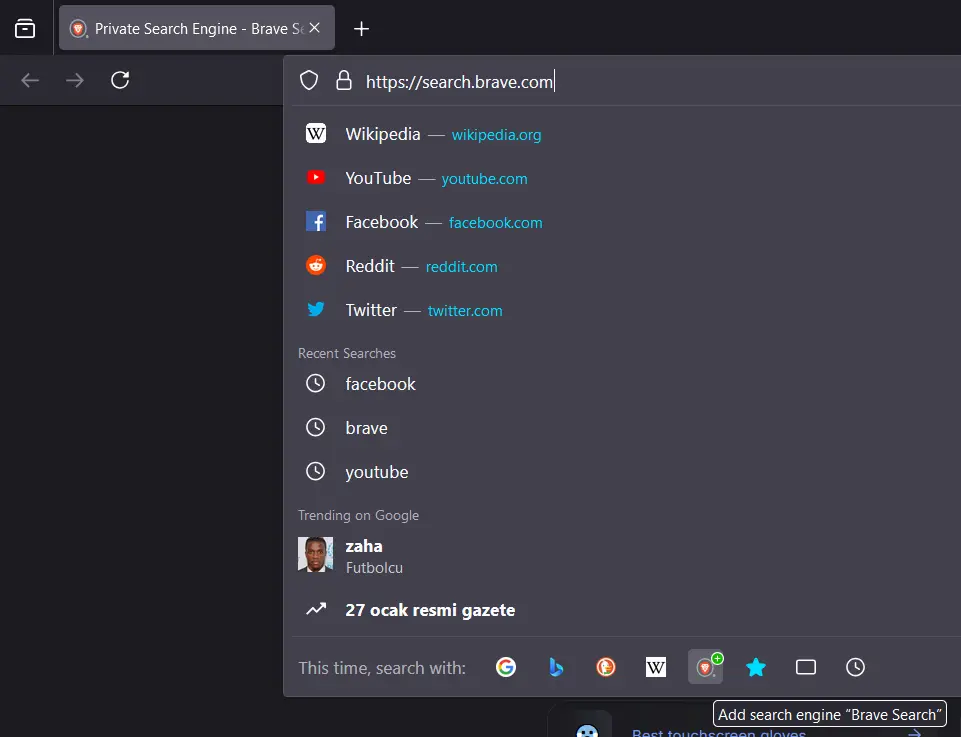Search bookmarks using the star icon
Viewport: 961px width, 737px height.
[756, 667]
